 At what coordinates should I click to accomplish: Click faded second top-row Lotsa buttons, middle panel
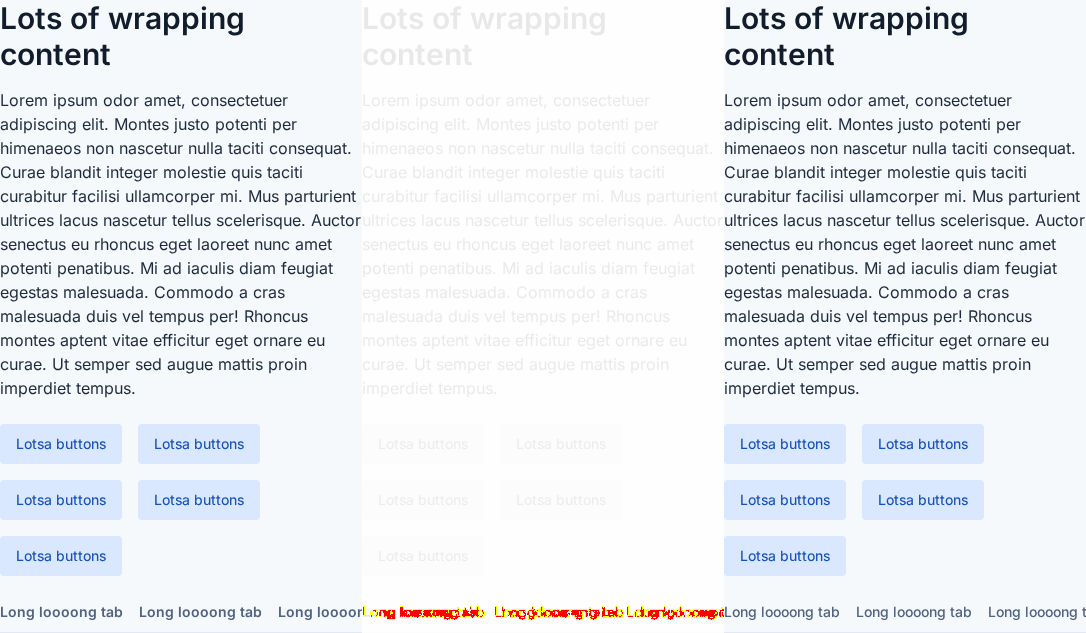(561, 444)
